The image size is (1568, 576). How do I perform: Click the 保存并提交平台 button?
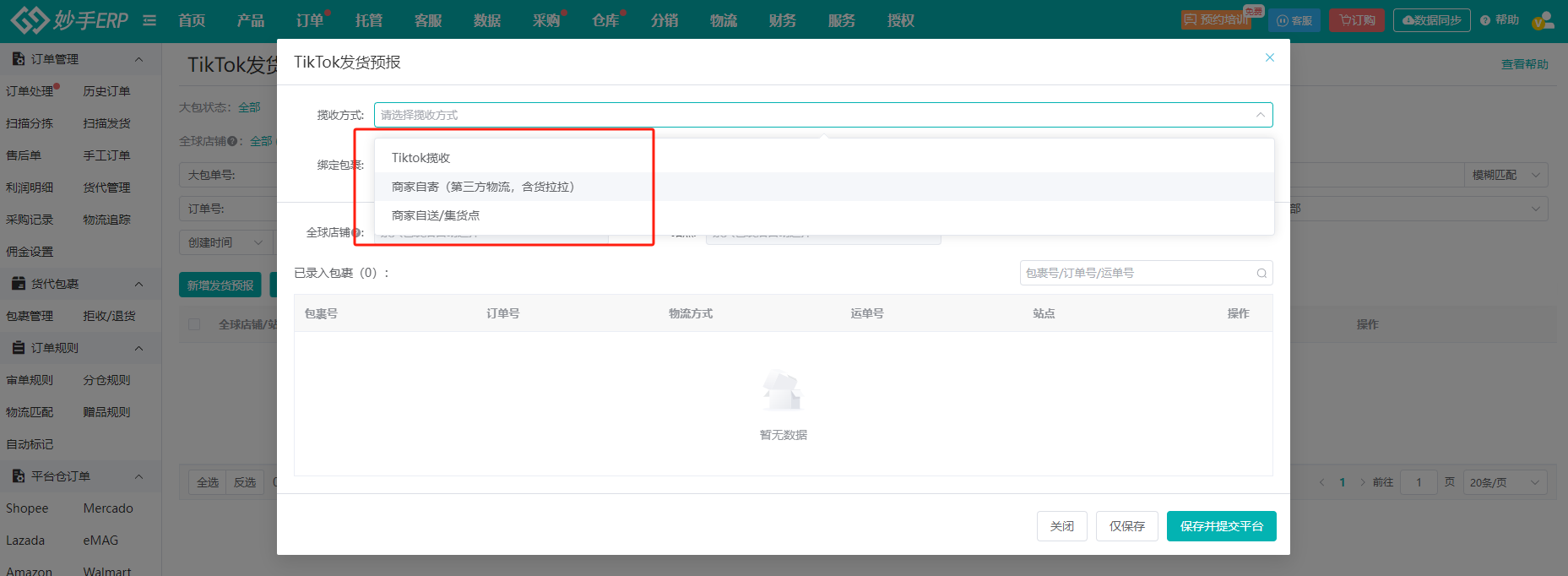click(x=1221, y=526)
